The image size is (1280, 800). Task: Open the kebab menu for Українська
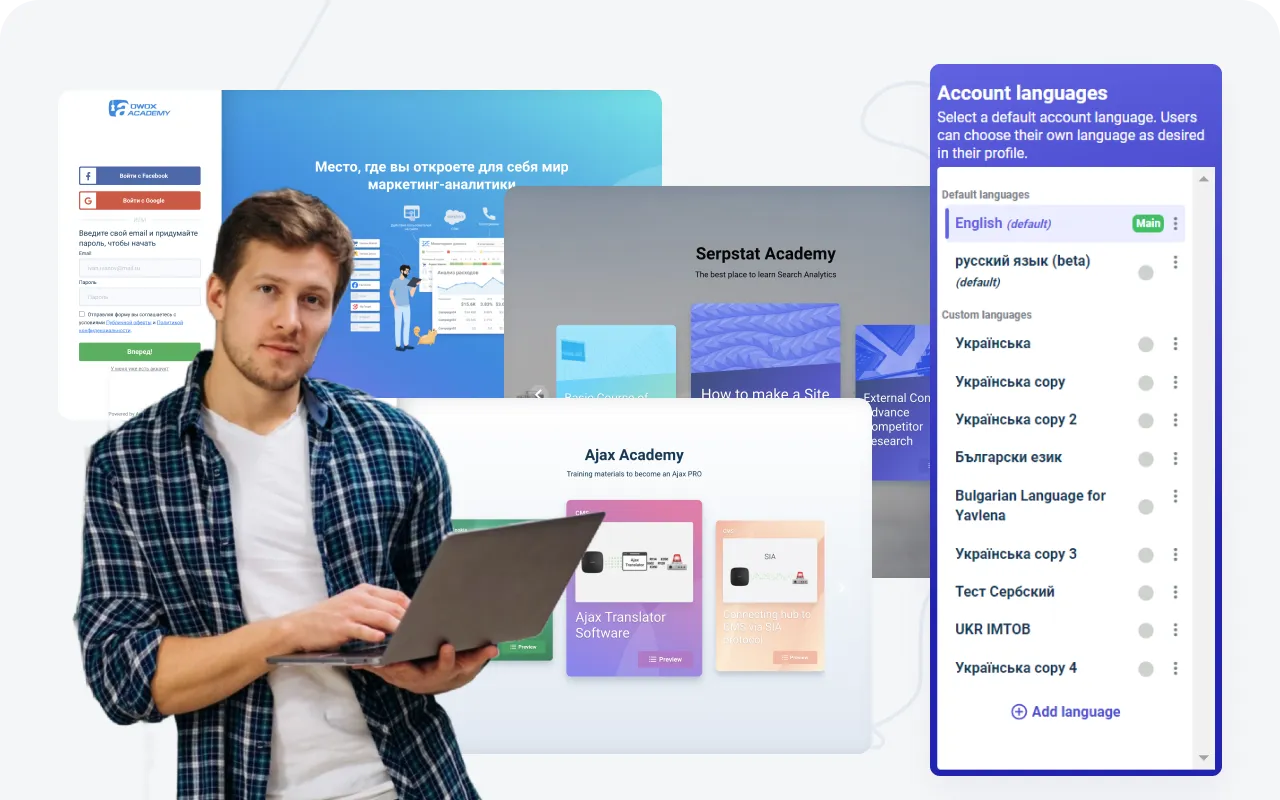tap(1175, 344)
